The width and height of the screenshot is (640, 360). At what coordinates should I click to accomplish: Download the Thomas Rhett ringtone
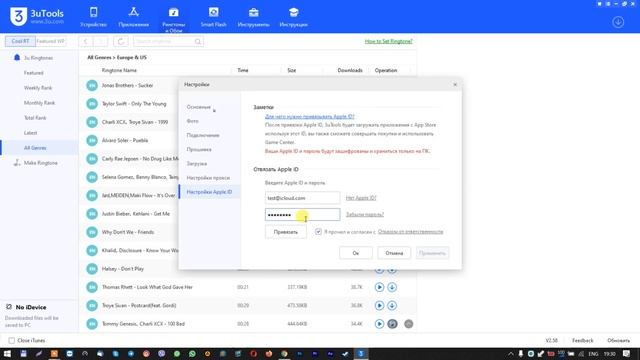pos(392,287)
